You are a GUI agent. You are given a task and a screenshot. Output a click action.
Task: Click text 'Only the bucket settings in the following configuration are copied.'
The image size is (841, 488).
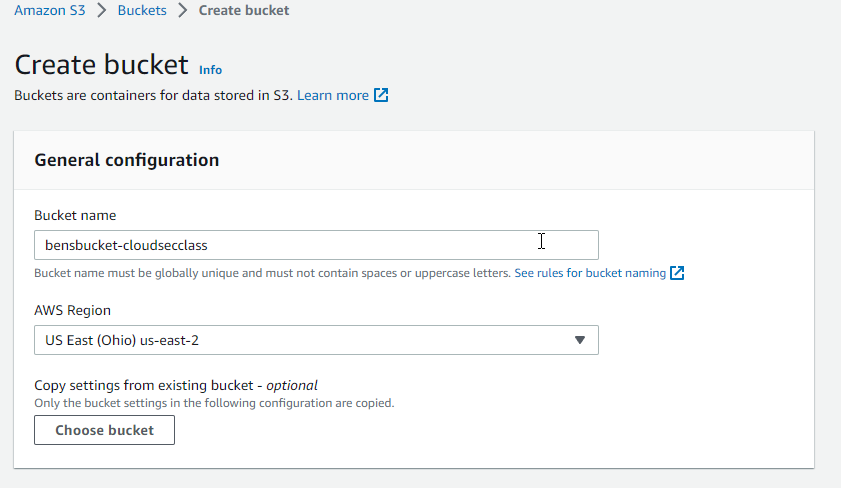214,403
